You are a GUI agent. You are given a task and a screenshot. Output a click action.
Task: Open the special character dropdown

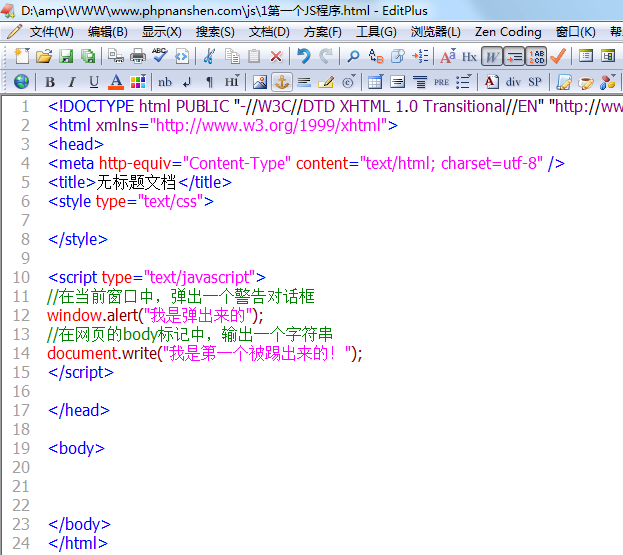[x=348, y=82]
